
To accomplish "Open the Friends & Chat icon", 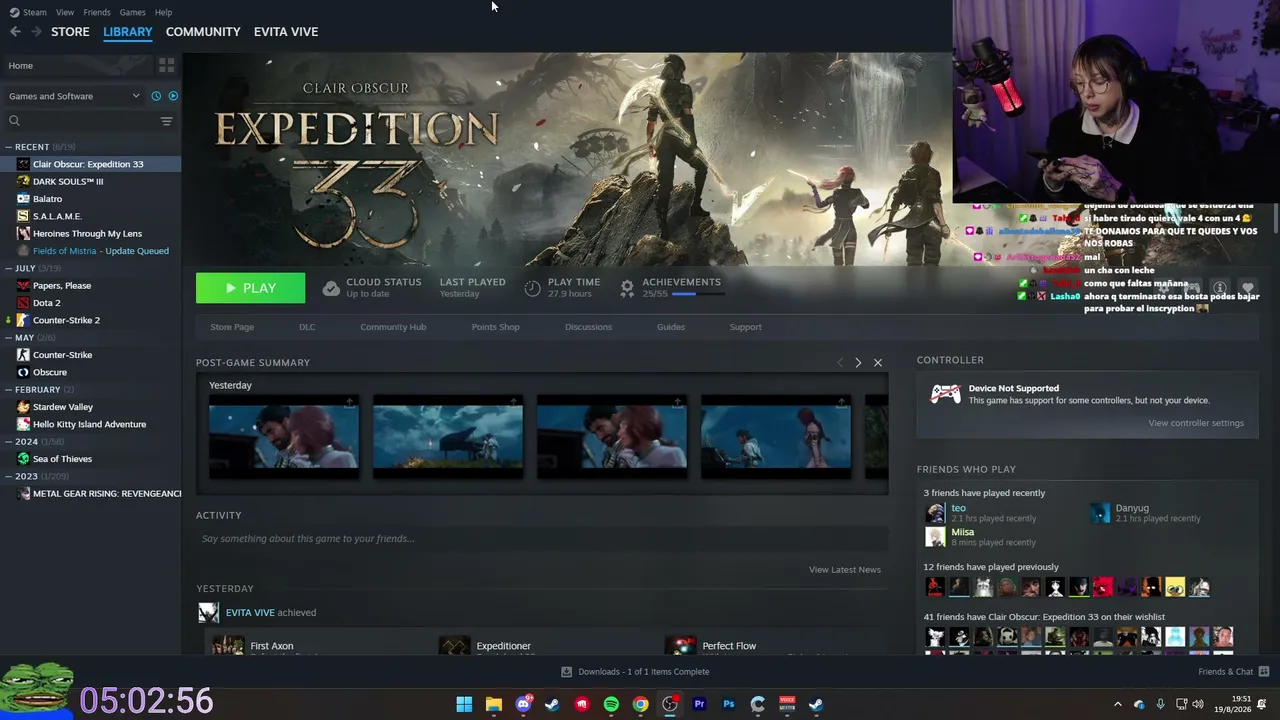I will click(1264, 671).
